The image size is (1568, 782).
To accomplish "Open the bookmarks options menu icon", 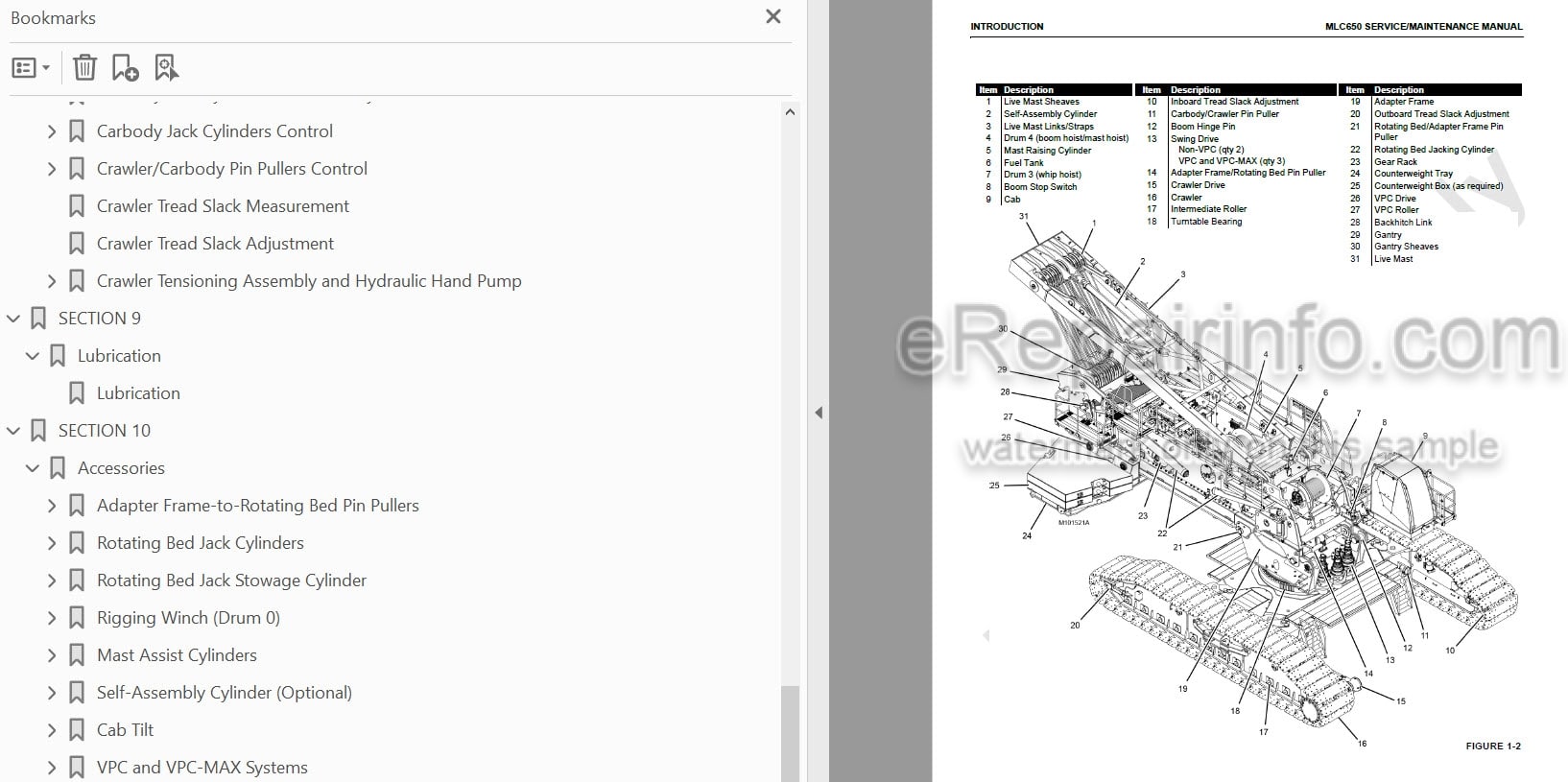I will tap(30, 68).
